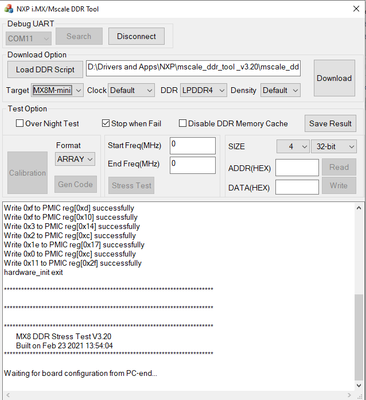Open the 32-bit width dropdown
This screenshot has height=400, width=366.
(x=334, y=146)
